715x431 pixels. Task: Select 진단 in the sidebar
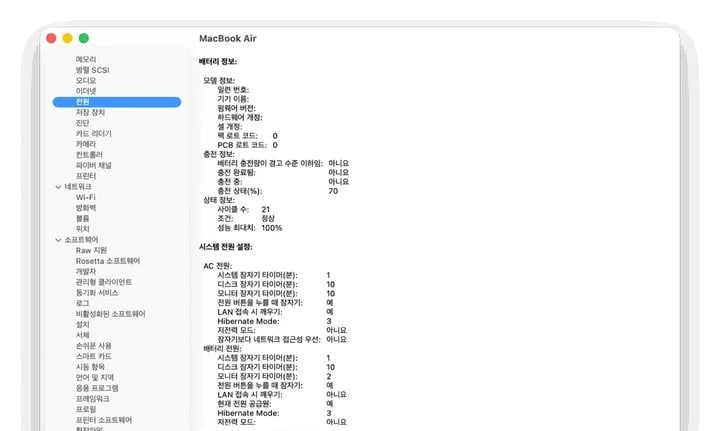pyautogui.click(x=83, y=123)
